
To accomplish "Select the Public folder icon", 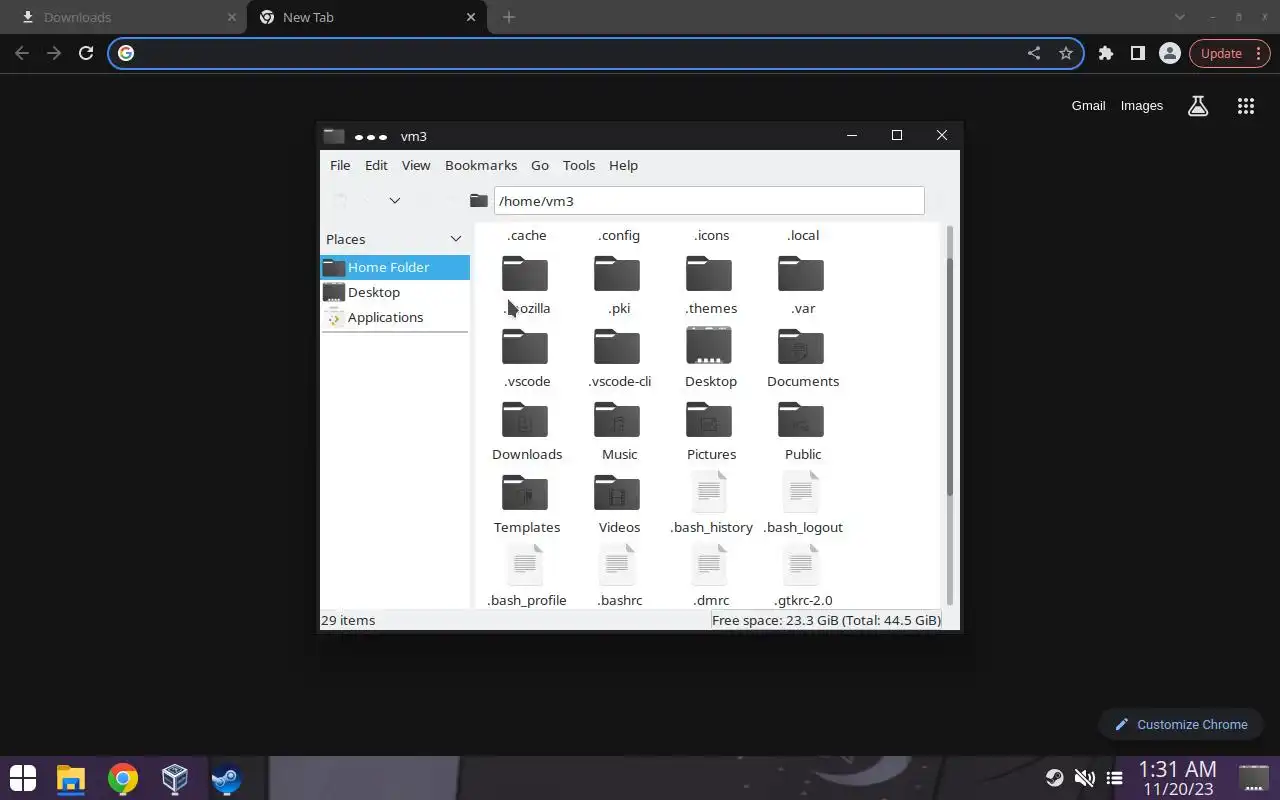I will [x=801, y=421].
